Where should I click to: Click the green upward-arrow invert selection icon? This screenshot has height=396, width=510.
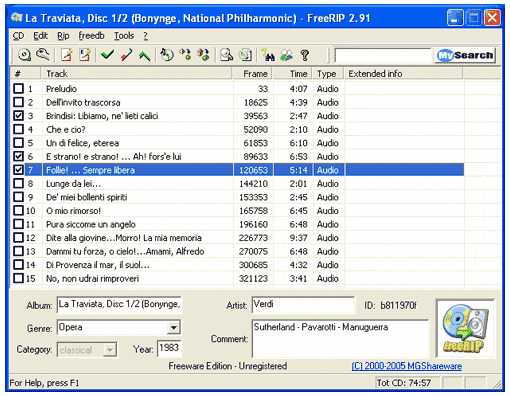[144, 55]
